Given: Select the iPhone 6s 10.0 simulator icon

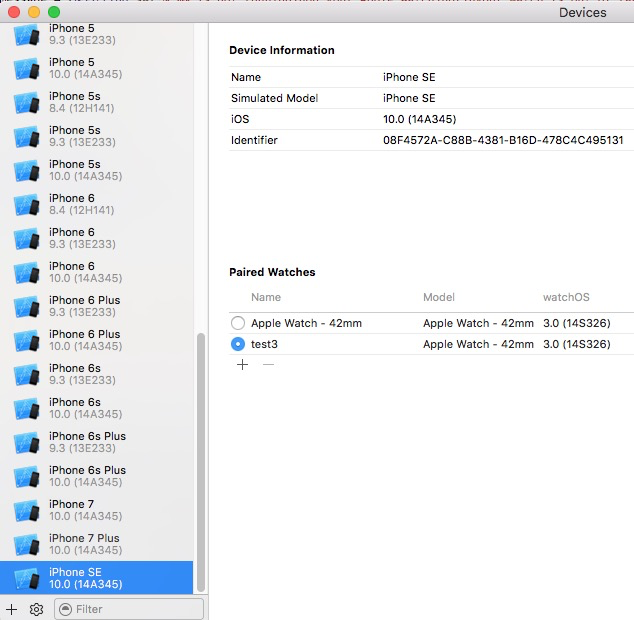Looking at the screenshot, I should pyautogui.click(x=27, y=408).
